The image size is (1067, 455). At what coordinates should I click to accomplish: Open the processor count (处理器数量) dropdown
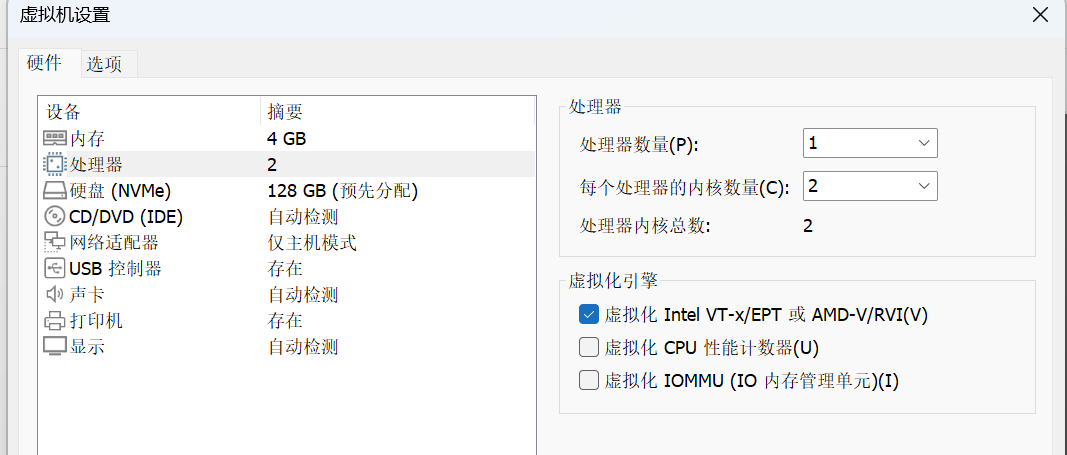point(870,143)
